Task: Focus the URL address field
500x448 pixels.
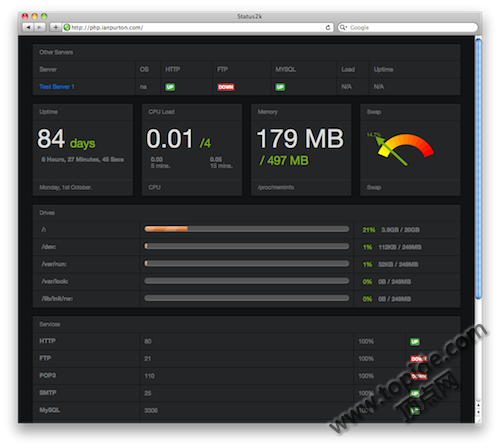Action: click(198, 27)
